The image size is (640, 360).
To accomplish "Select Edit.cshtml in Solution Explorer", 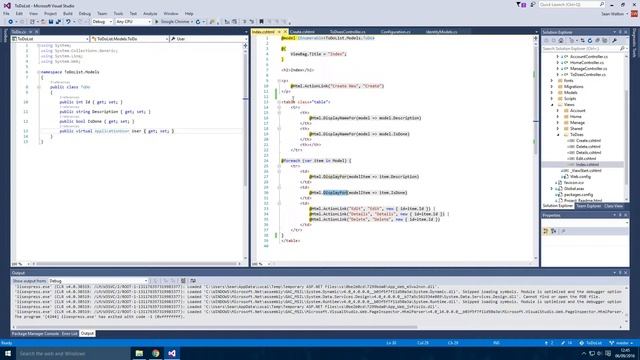I will (586, 158).
